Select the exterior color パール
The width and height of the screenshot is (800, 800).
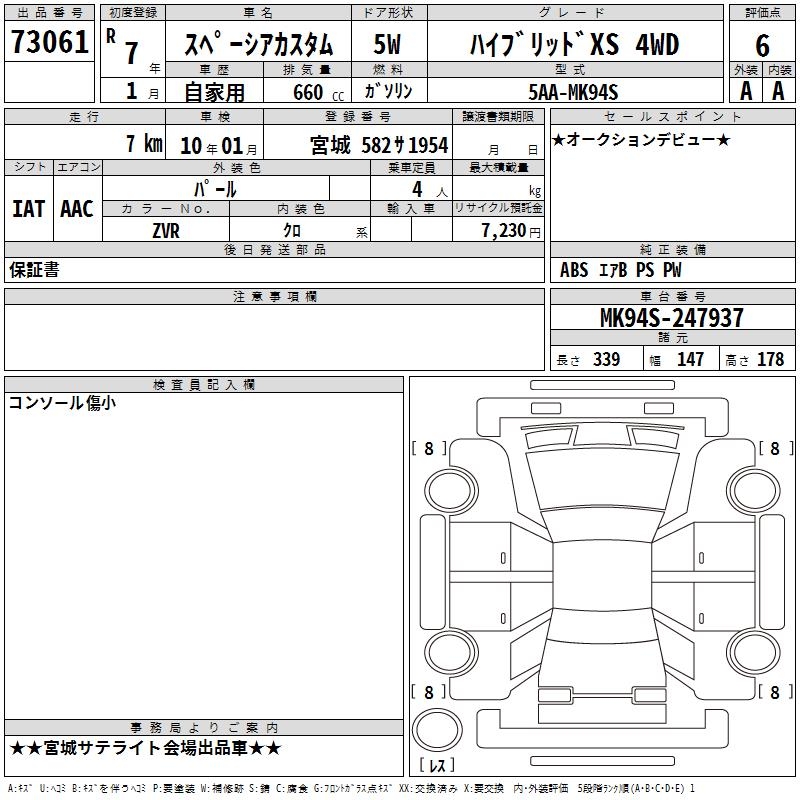(215, 189)
